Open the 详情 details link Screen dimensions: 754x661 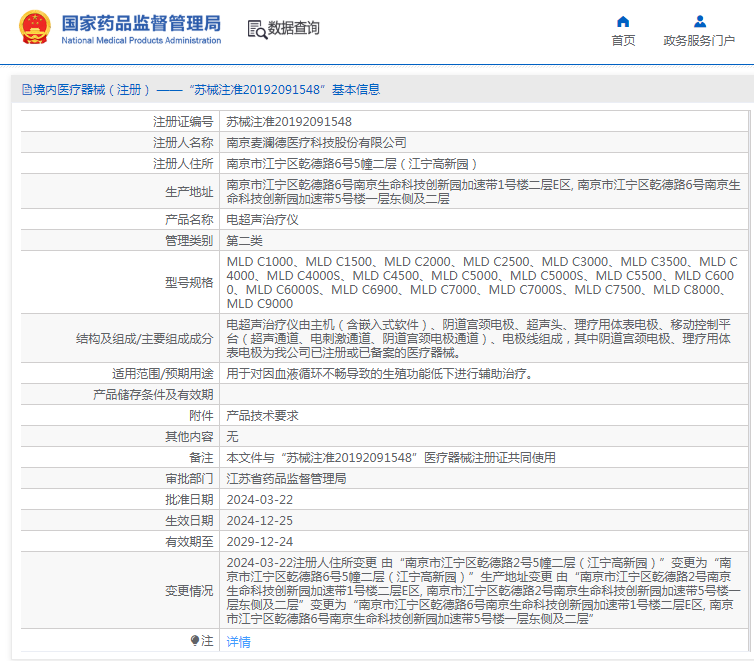(x=239, y=641)
